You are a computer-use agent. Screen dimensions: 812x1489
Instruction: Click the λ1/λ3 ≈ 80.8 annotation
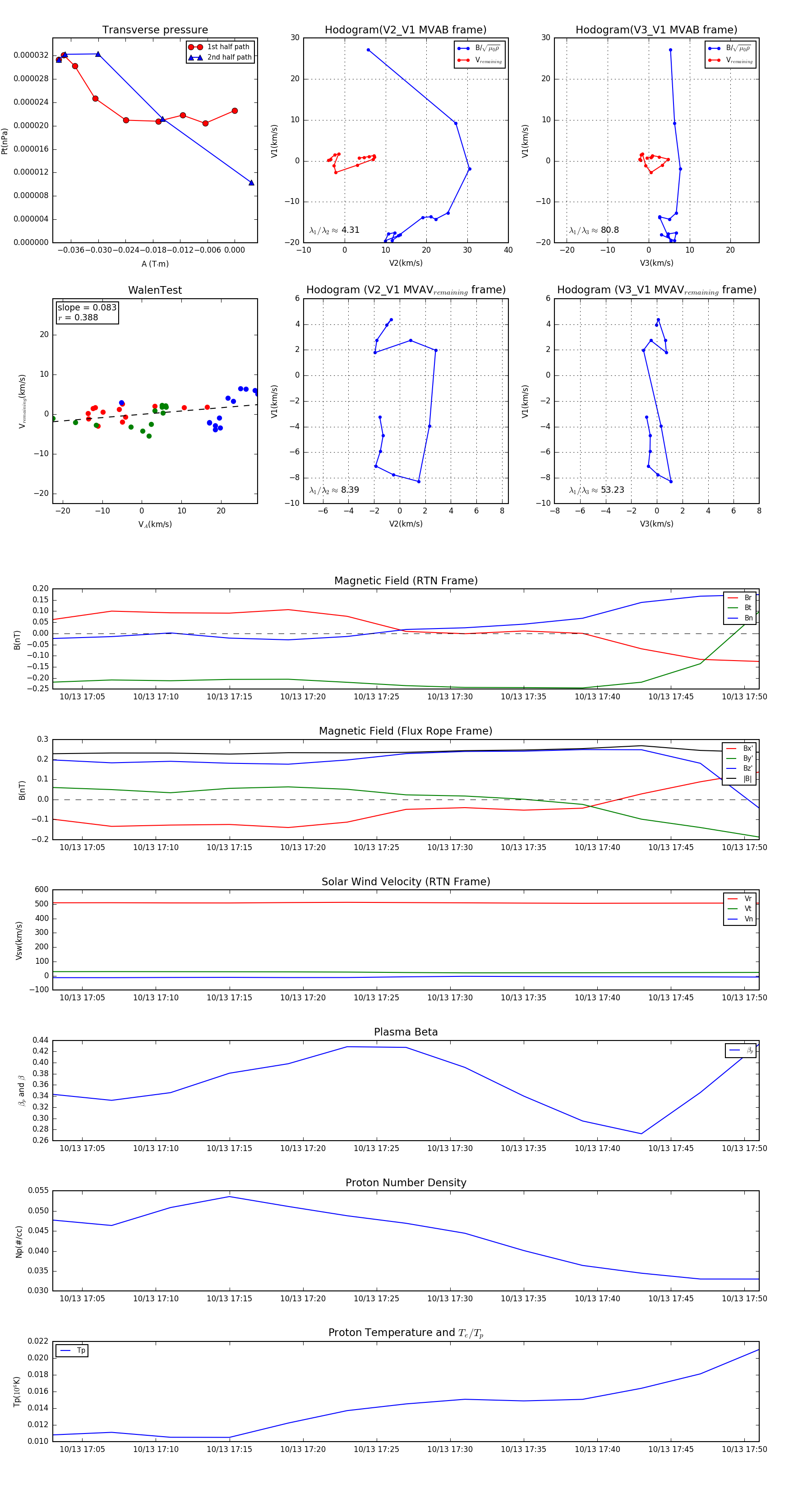pos(594,230)
